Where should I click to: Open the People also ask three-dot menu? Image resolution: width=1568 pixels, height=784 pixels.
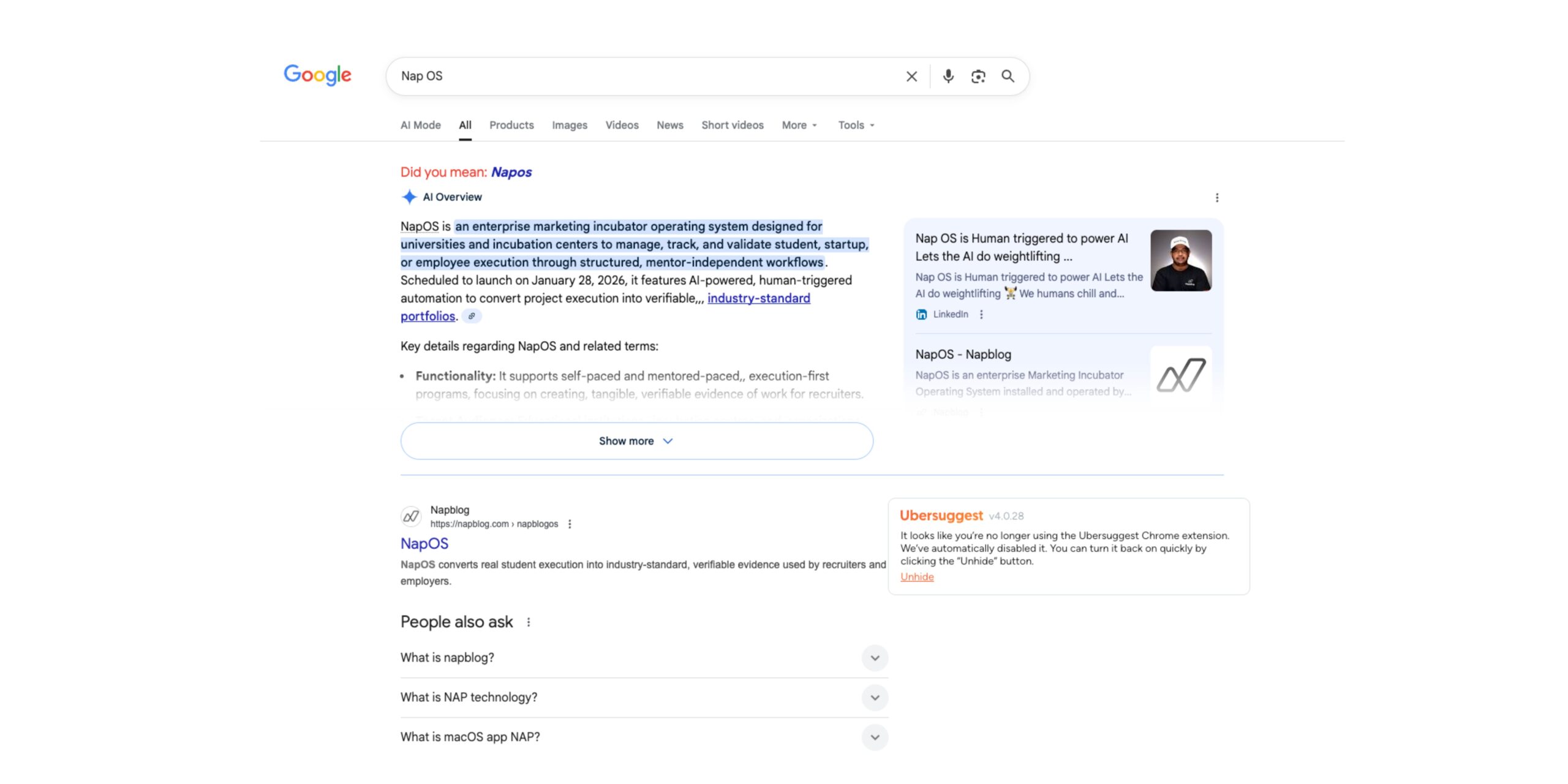[x=529, y=622]
